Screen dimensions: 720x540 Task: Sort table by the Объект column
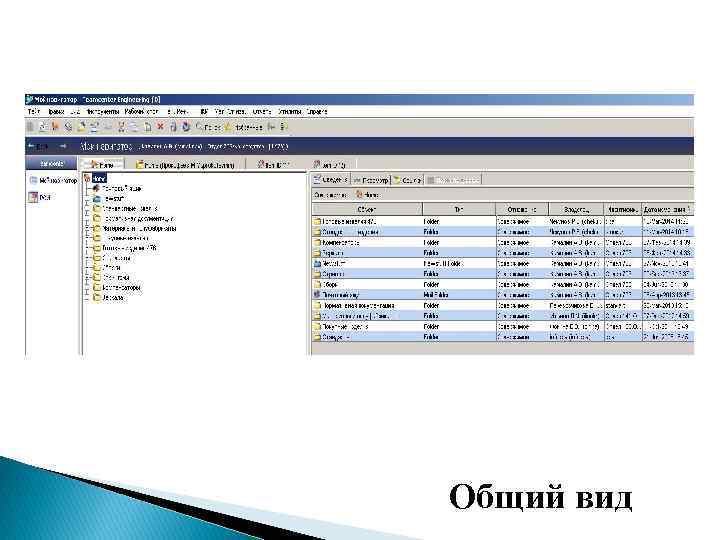(x=366, y=209)
